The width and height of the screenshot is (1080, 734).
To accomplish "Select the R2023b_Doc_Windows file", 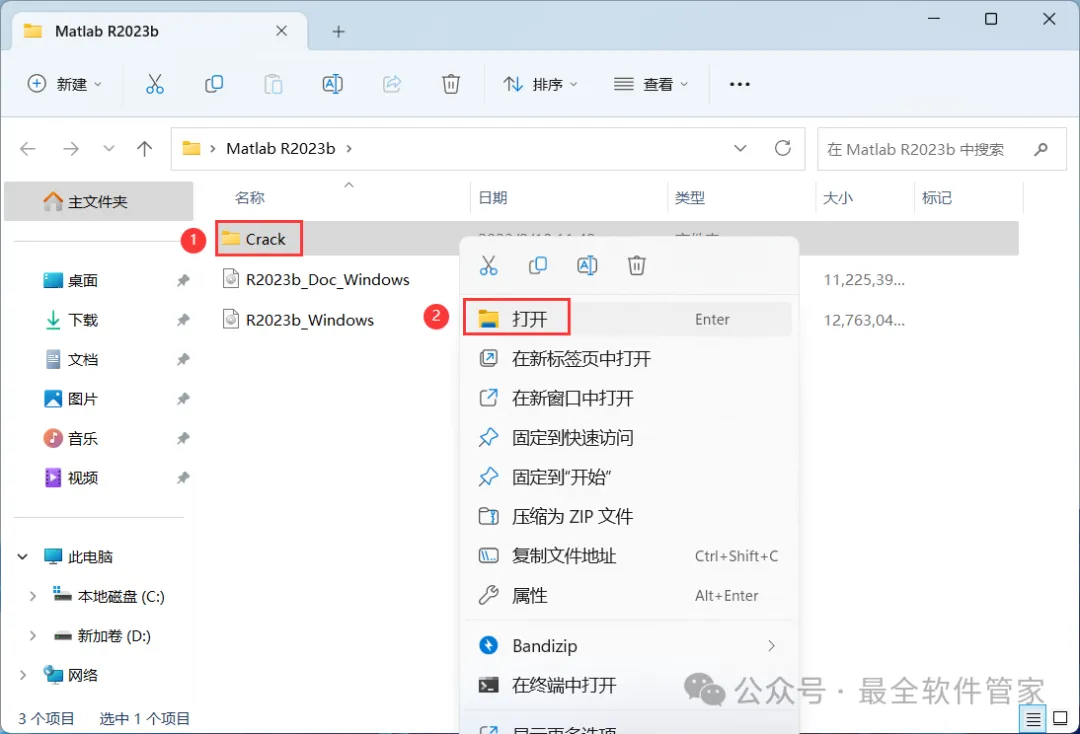I will [316, 280].
